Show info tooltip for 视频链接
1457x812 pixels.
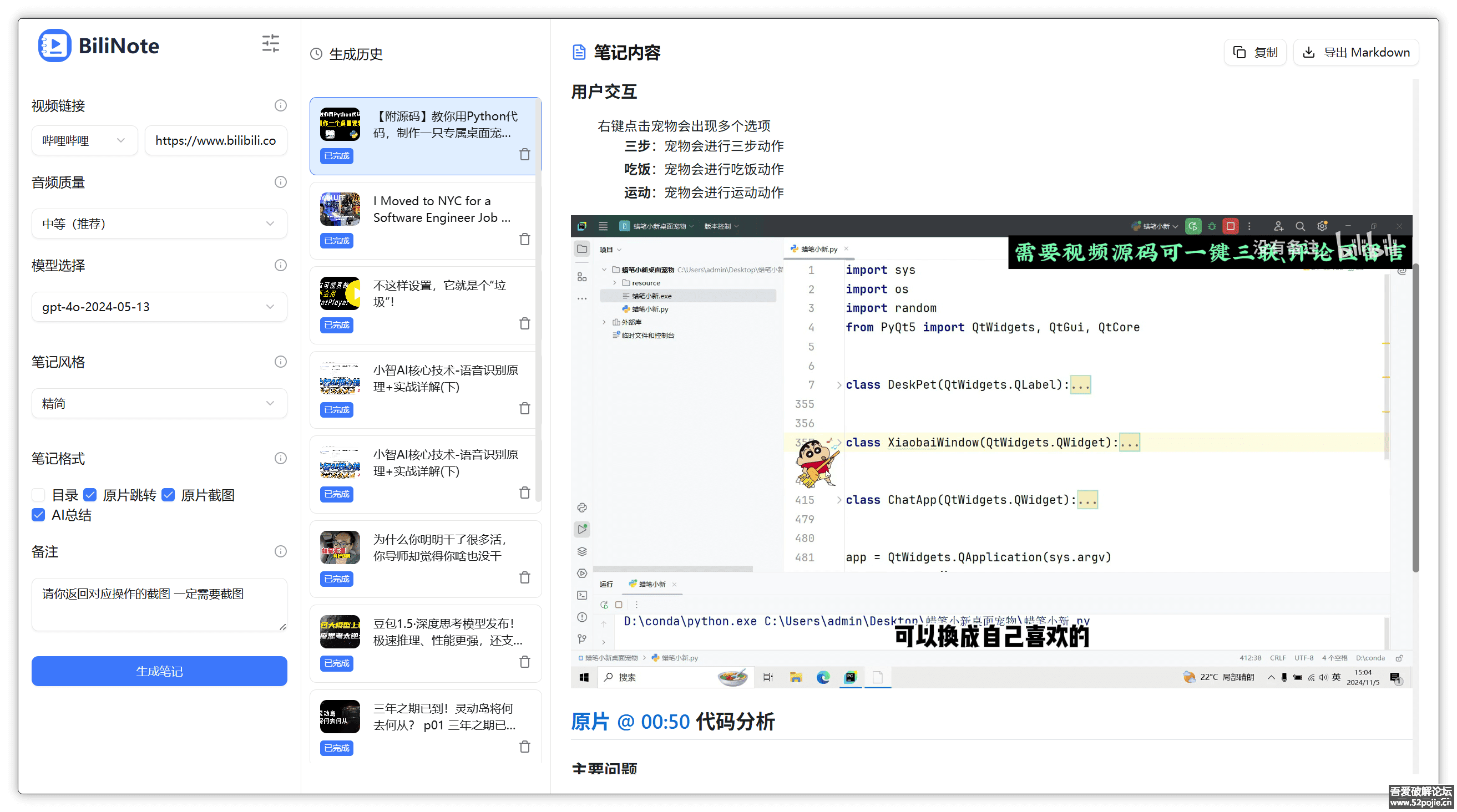click(281, 105)
